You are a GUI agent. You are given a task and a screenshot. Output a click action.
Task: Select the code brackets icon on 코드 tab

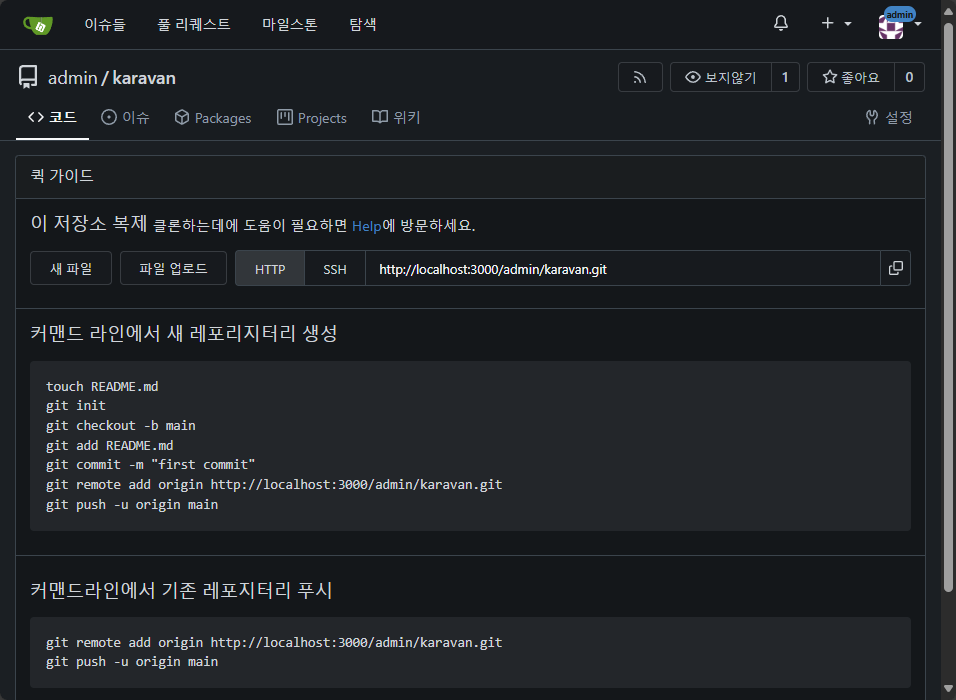[37, 116]
